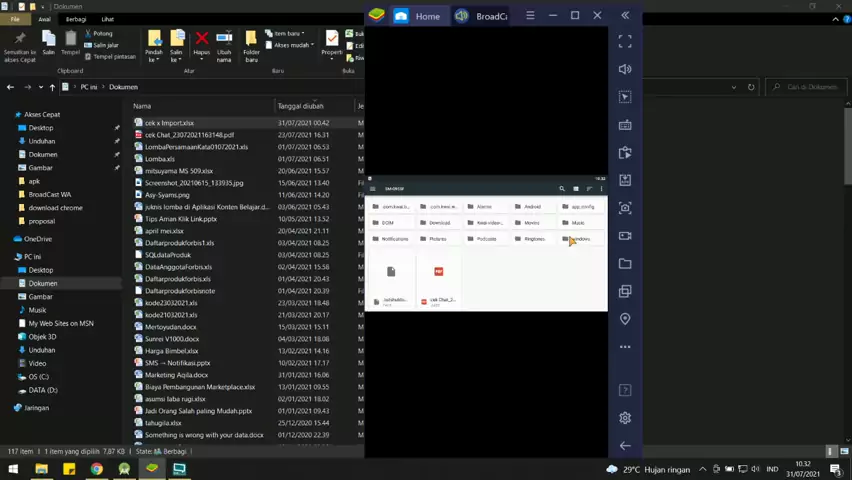
Task: Click the red Hapus delete icon
Action: pos(202,40)
